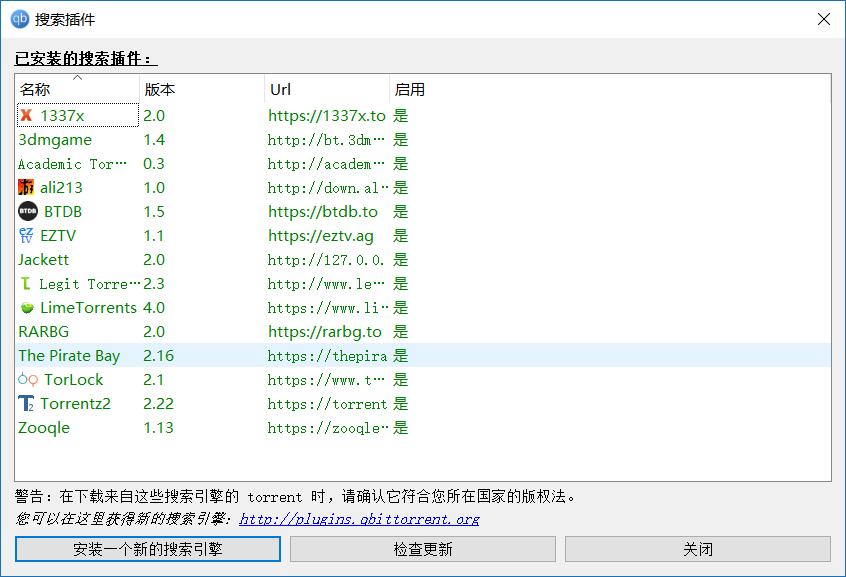Image resolution: width=846 pixels, height=577 pixels.
Task: Click version 2.1 of TorLock
Action: click(154, 379)
